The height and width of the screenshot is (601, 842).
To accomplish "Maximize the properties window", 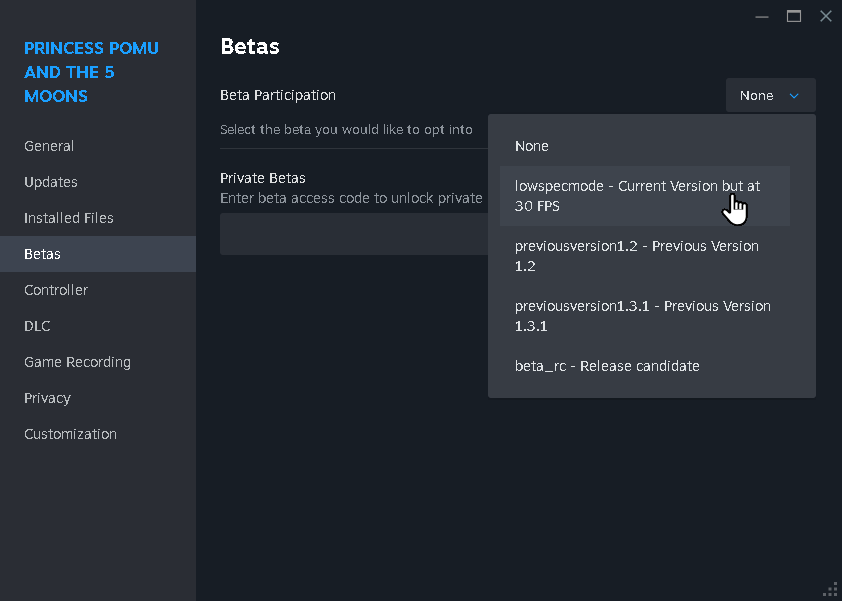I will click(x=794, y=16).
